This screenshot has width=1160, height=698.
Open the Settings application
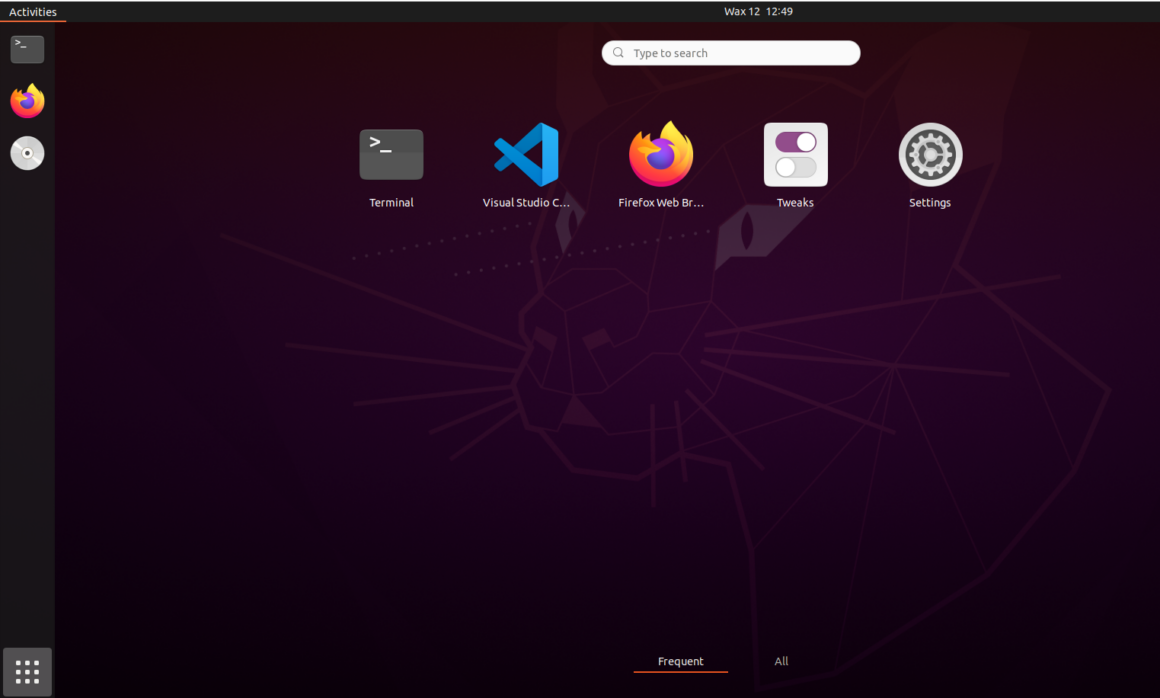click(x=930, y=154)
